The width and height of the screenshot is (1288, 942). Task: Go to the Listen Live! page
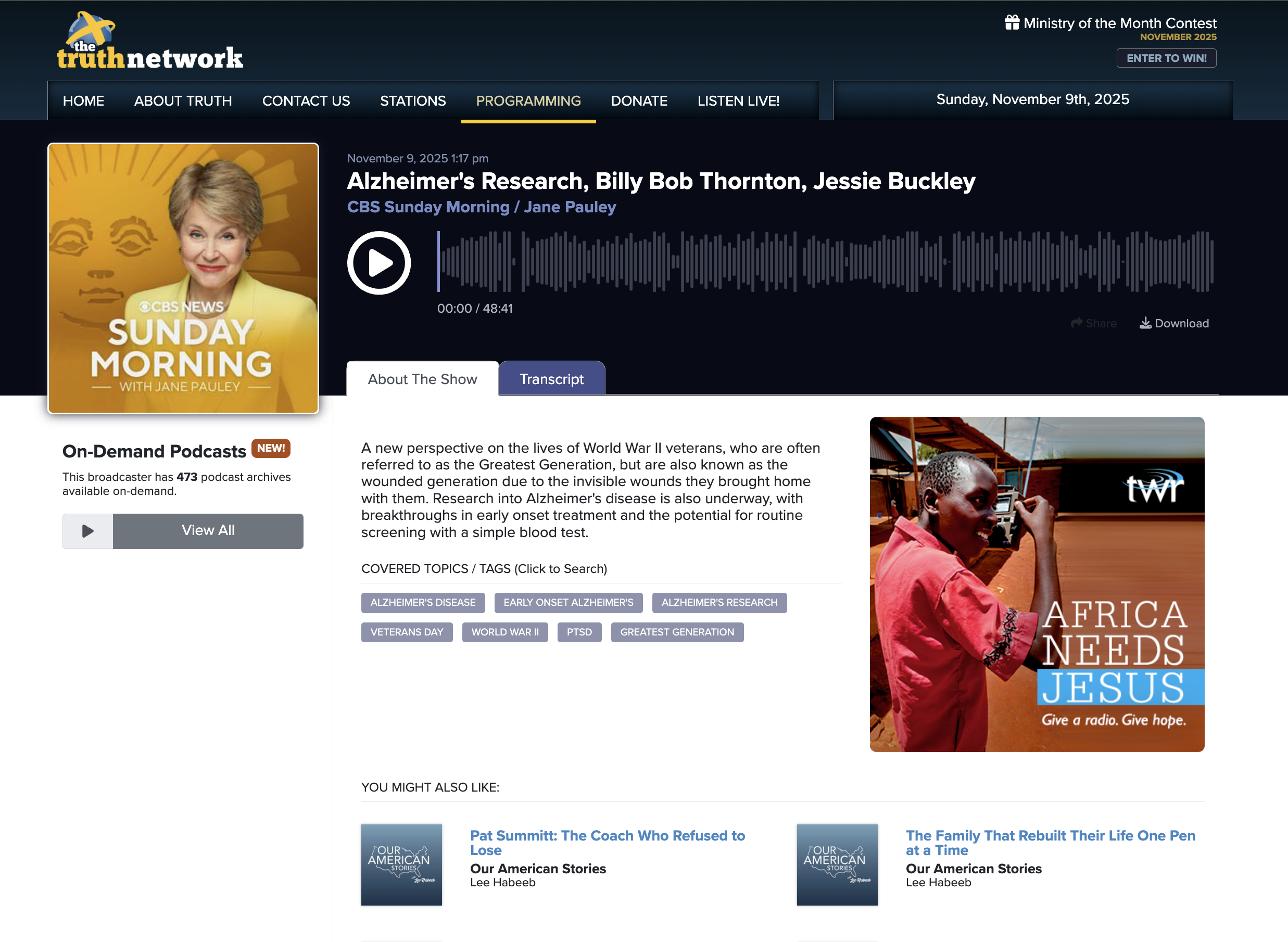(738, 101)
